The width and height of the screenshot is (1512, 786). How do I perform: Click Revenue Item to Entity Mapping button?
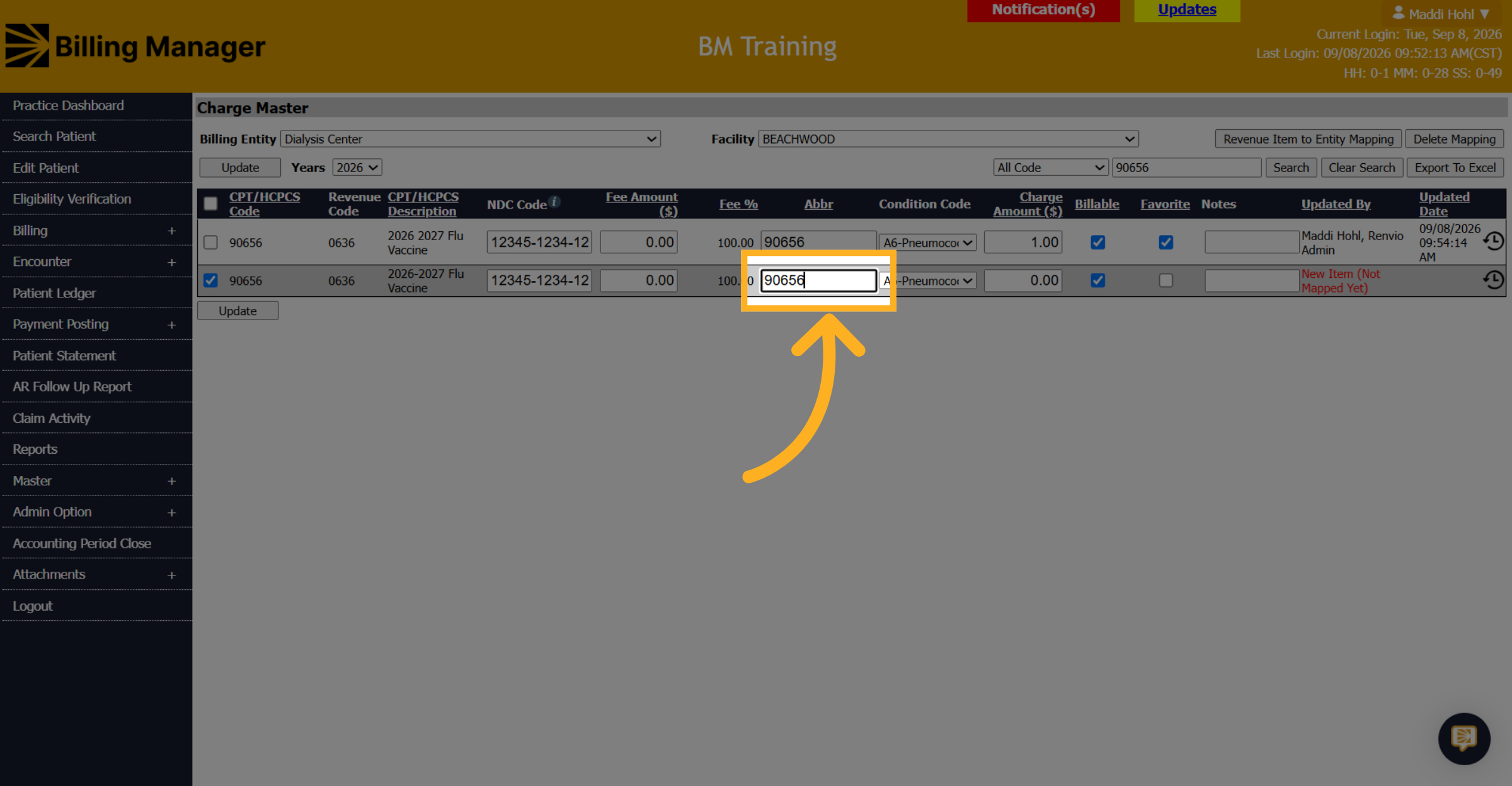(x=1308, y=139)
